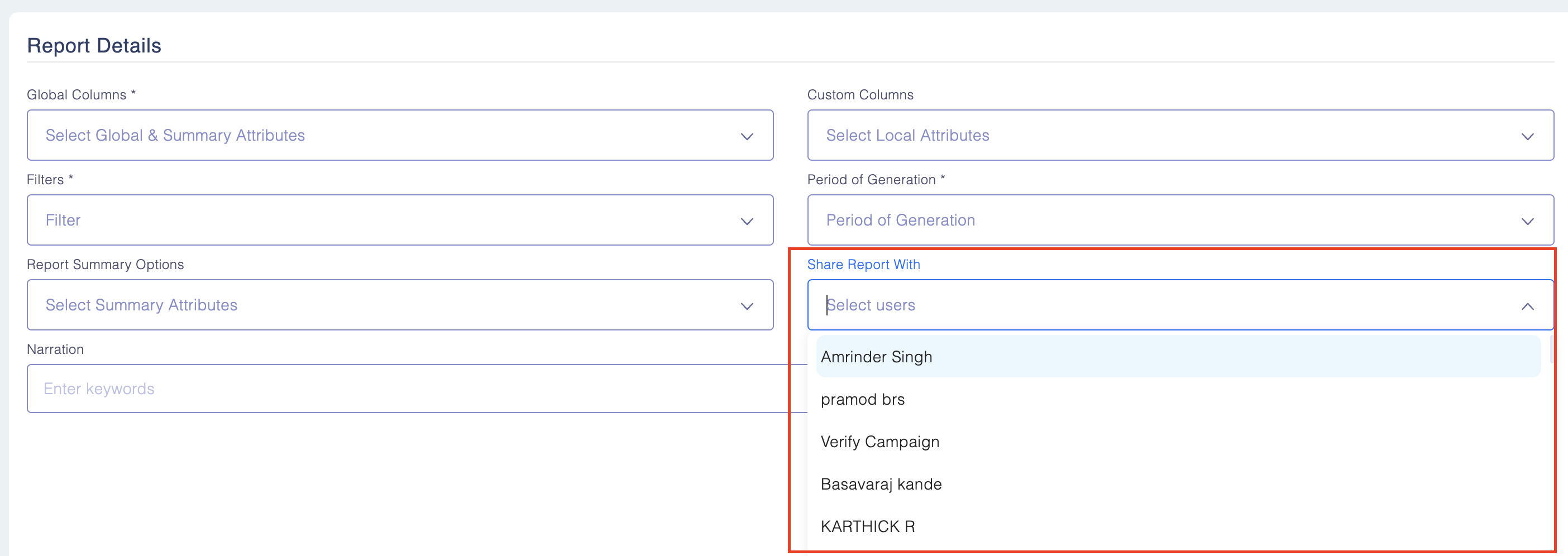
Task: Select Basavaraj kande from the user list
Action: click(x=881, y=484)
